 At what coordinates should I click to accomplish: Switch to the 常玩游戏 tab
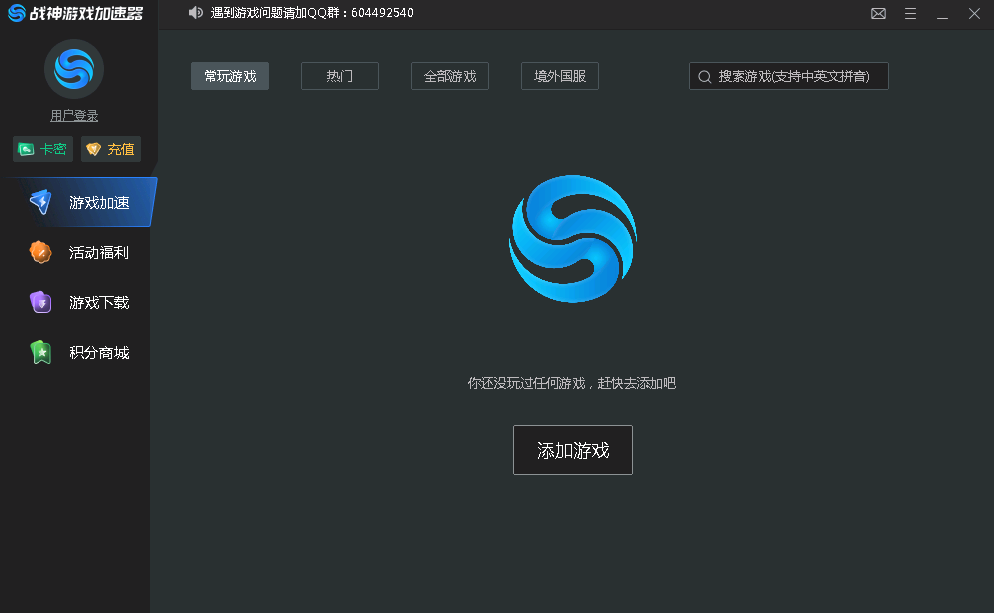[230, 76]
